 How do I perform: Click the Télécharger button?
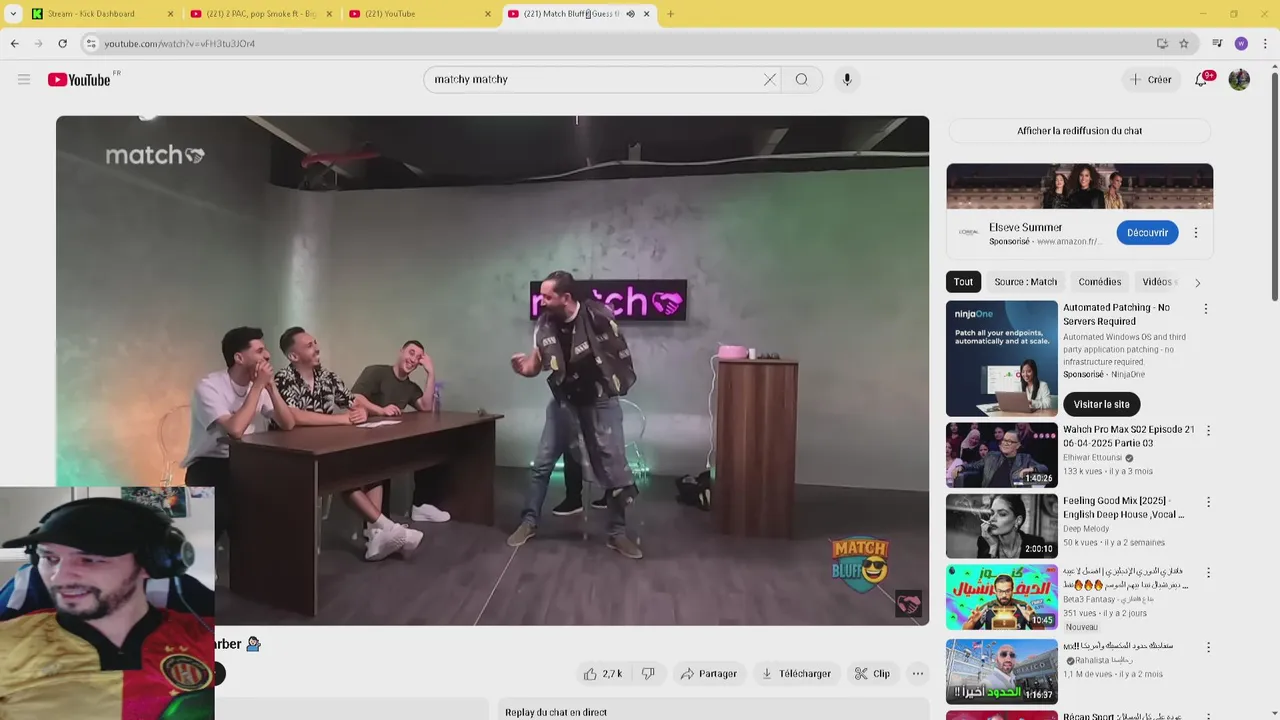[x=796, y=674]
